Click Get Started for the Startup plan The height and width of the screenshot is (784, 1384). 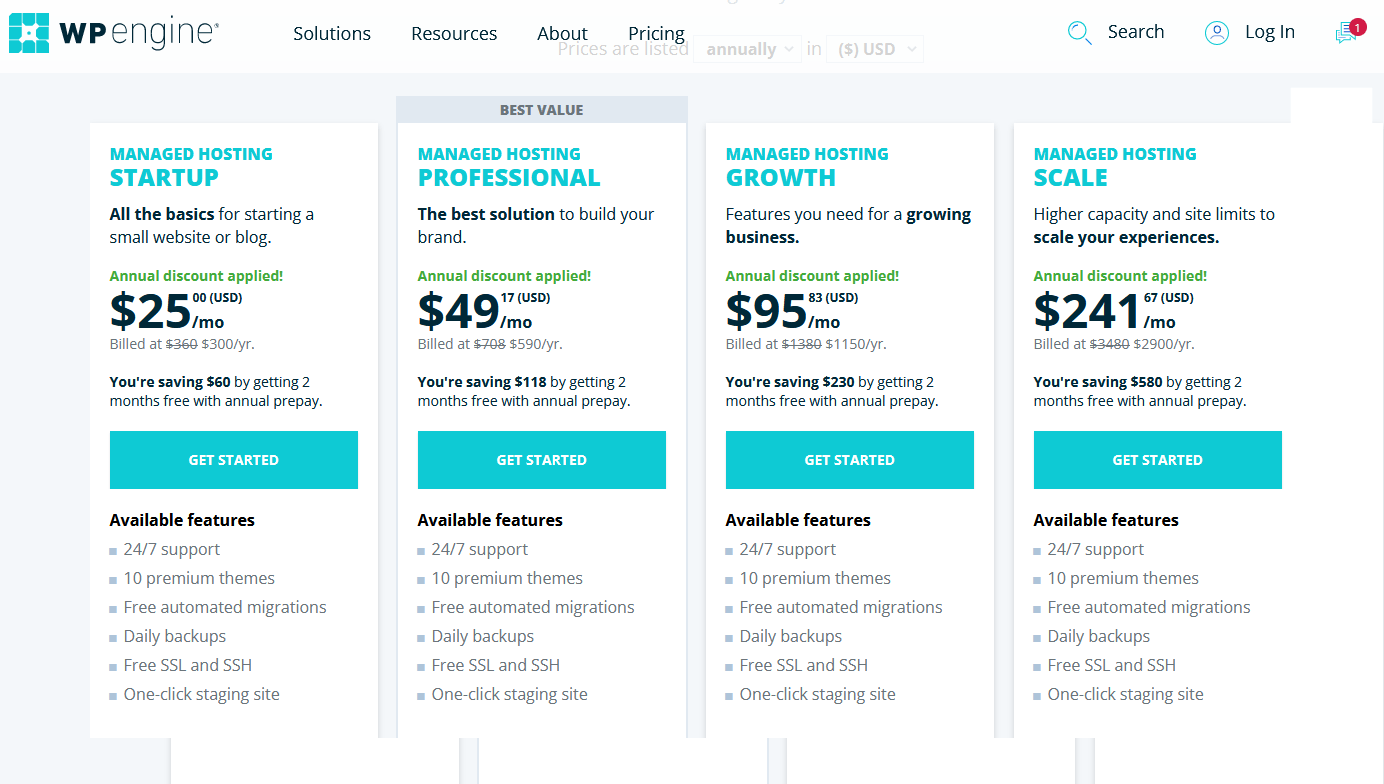click(x=233, y=459)
